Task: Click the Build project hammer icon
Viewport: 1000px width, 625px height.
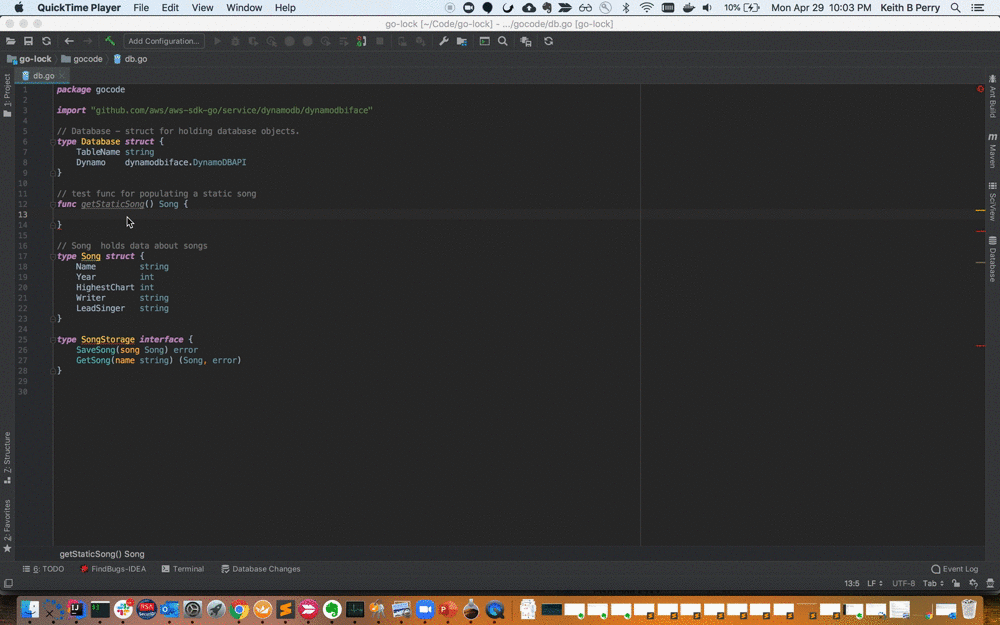Action: pyautogui.click(x=109, y=42)
